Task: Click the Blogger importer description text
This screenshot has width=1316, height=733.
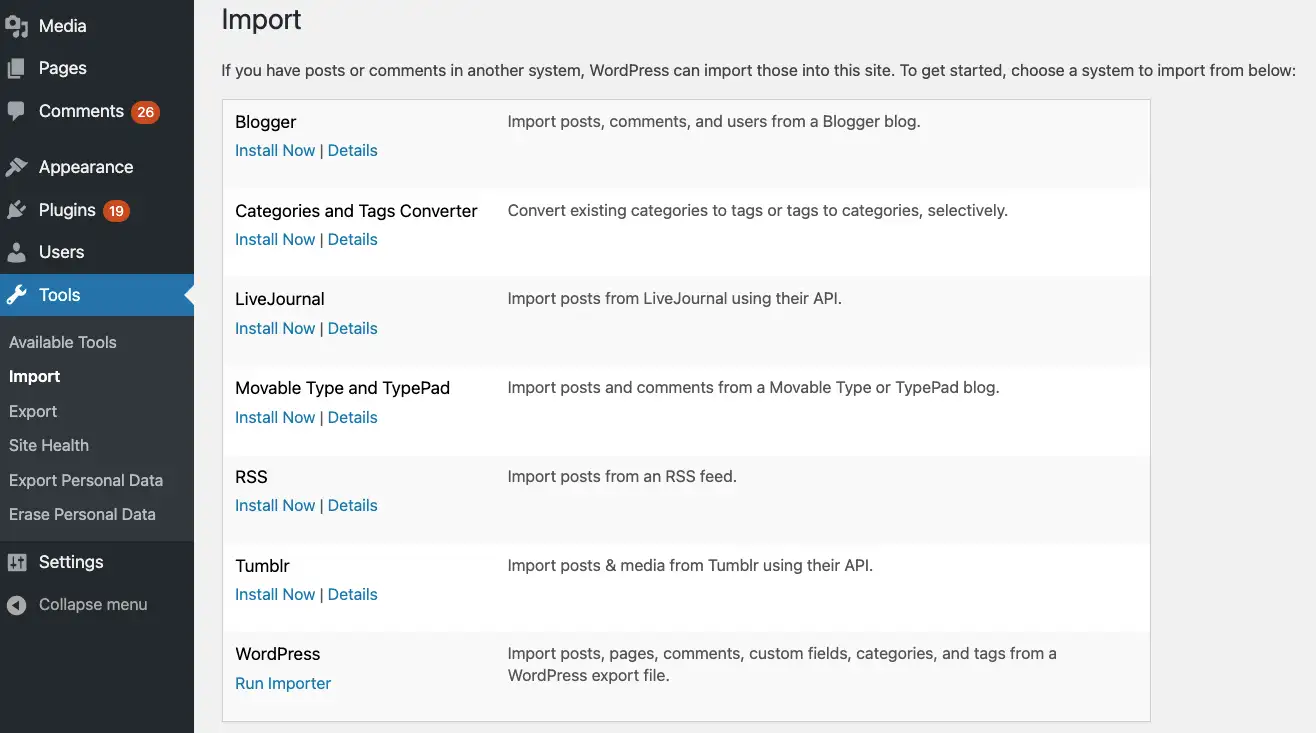Action: [714, 122]
